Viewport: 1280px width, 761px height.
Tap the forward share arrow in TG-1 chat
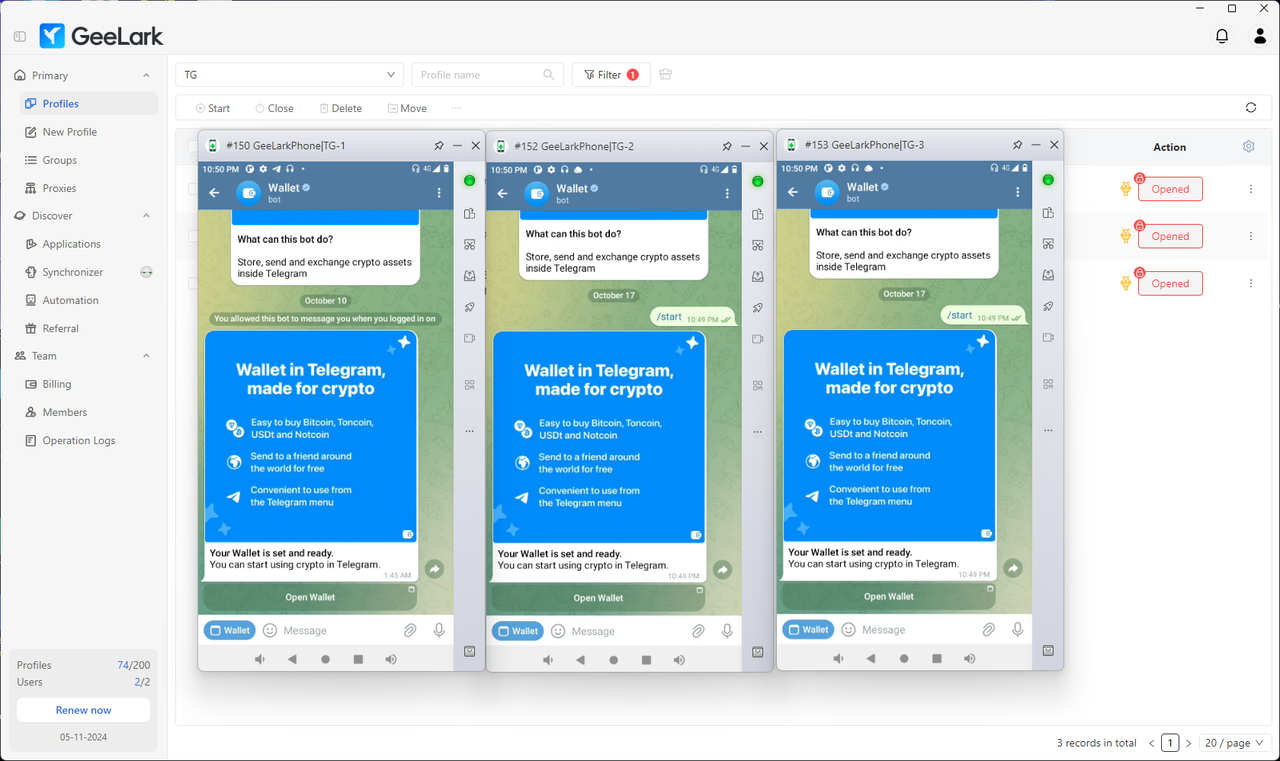coord(434,569)
